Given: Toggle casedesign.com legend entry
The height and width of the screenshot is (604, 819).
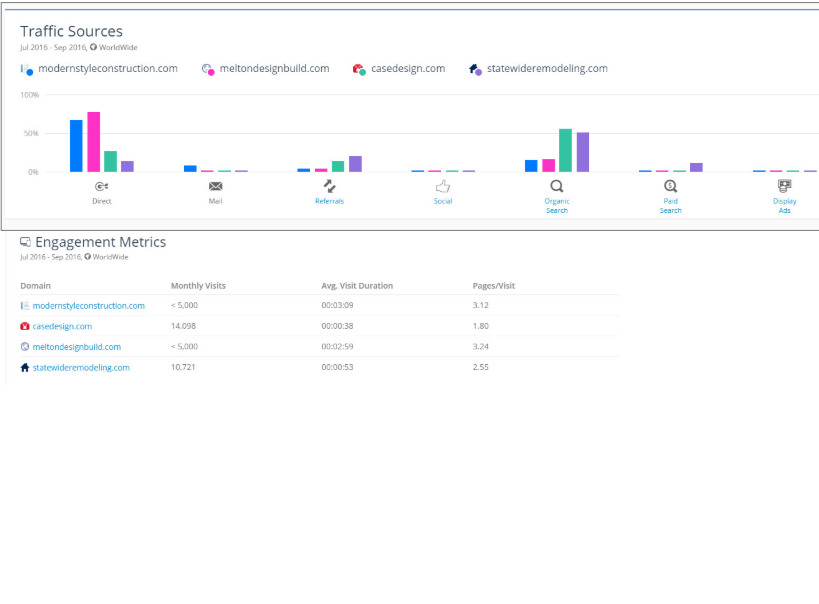Looking at the screenshot, I should point(407,69).
